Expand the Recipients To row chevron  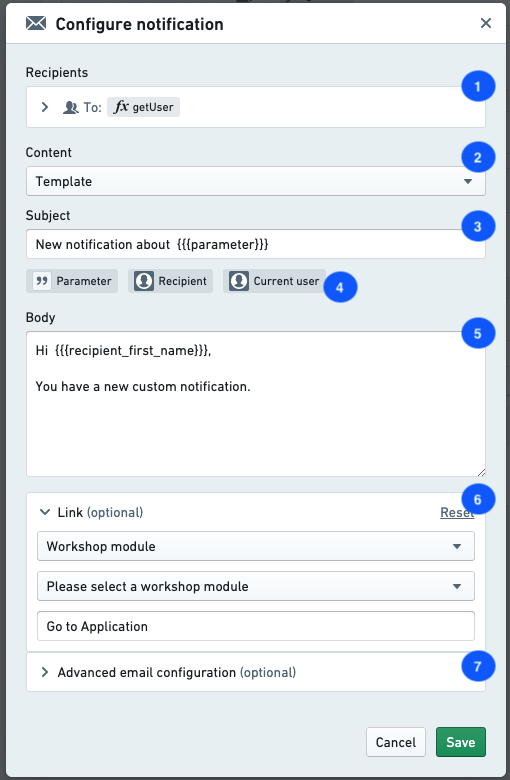pos(45,107)
